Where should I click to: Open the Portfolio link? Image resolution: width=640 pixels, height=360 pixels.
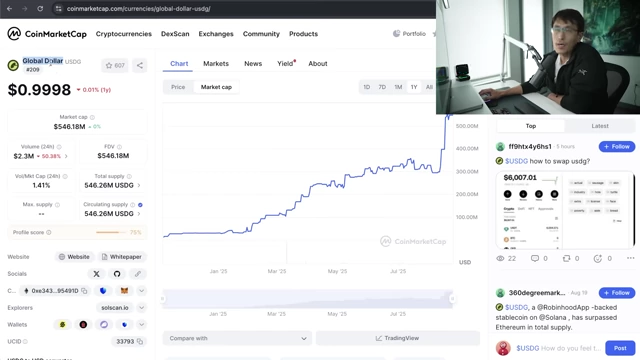[409, 34]
